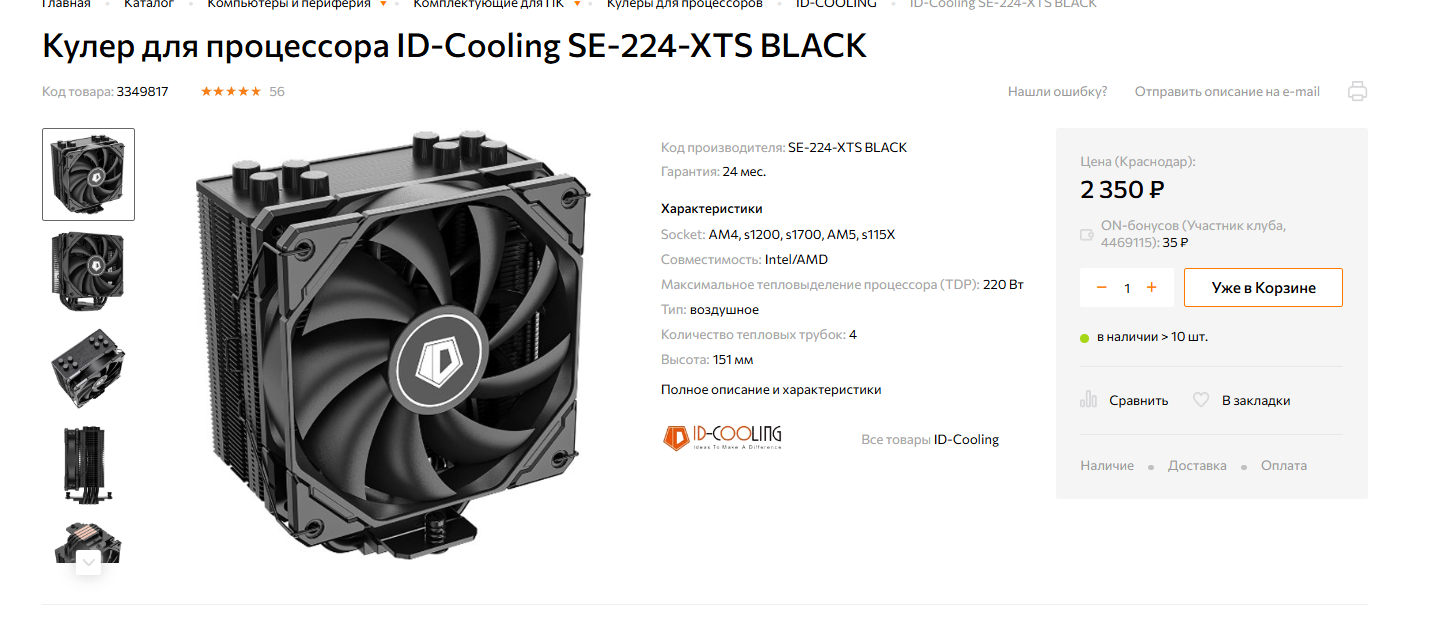
Task: Click the five-star rating icons
Action: [x=231, y=91]
